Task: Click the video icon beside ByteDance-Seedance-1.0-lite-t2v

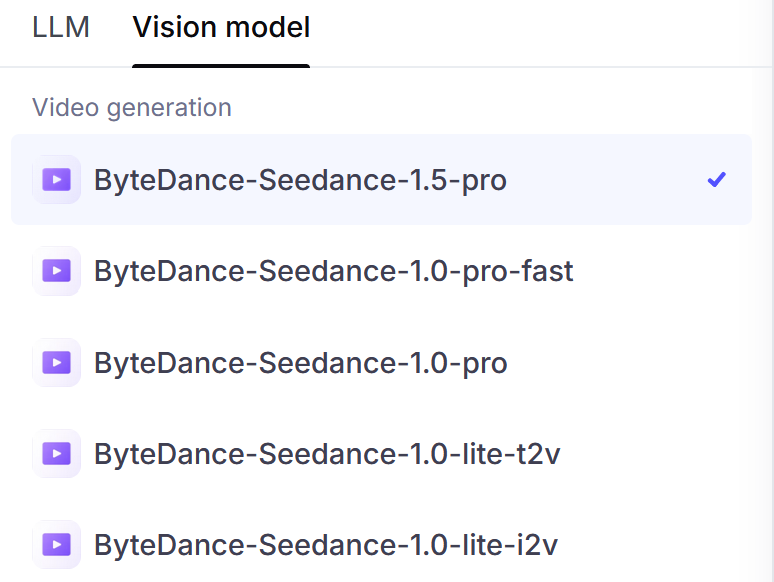Action: pos(56,454)
